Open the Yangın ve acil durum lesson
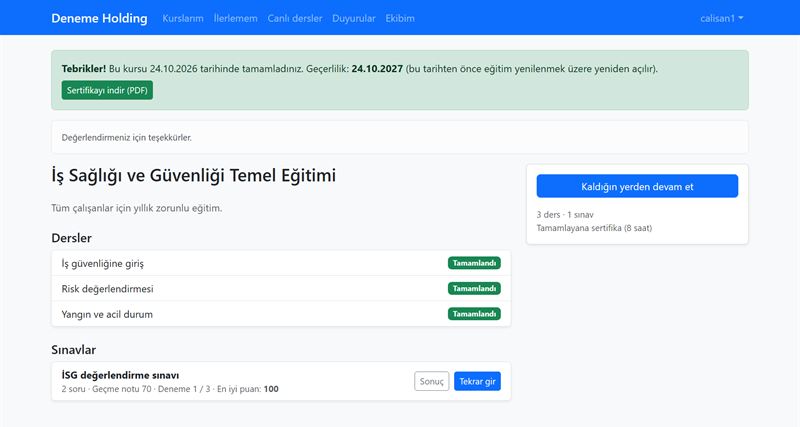 281,314
